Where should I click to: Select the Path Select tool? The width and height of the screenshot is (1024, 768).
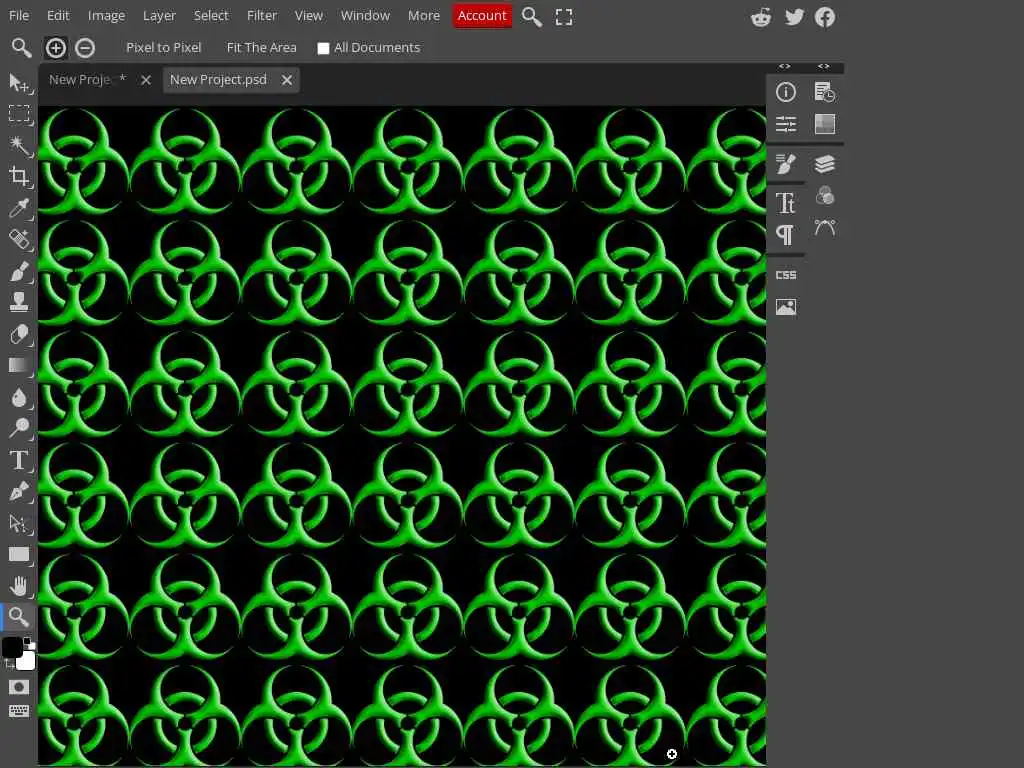(x=18, y=523)
